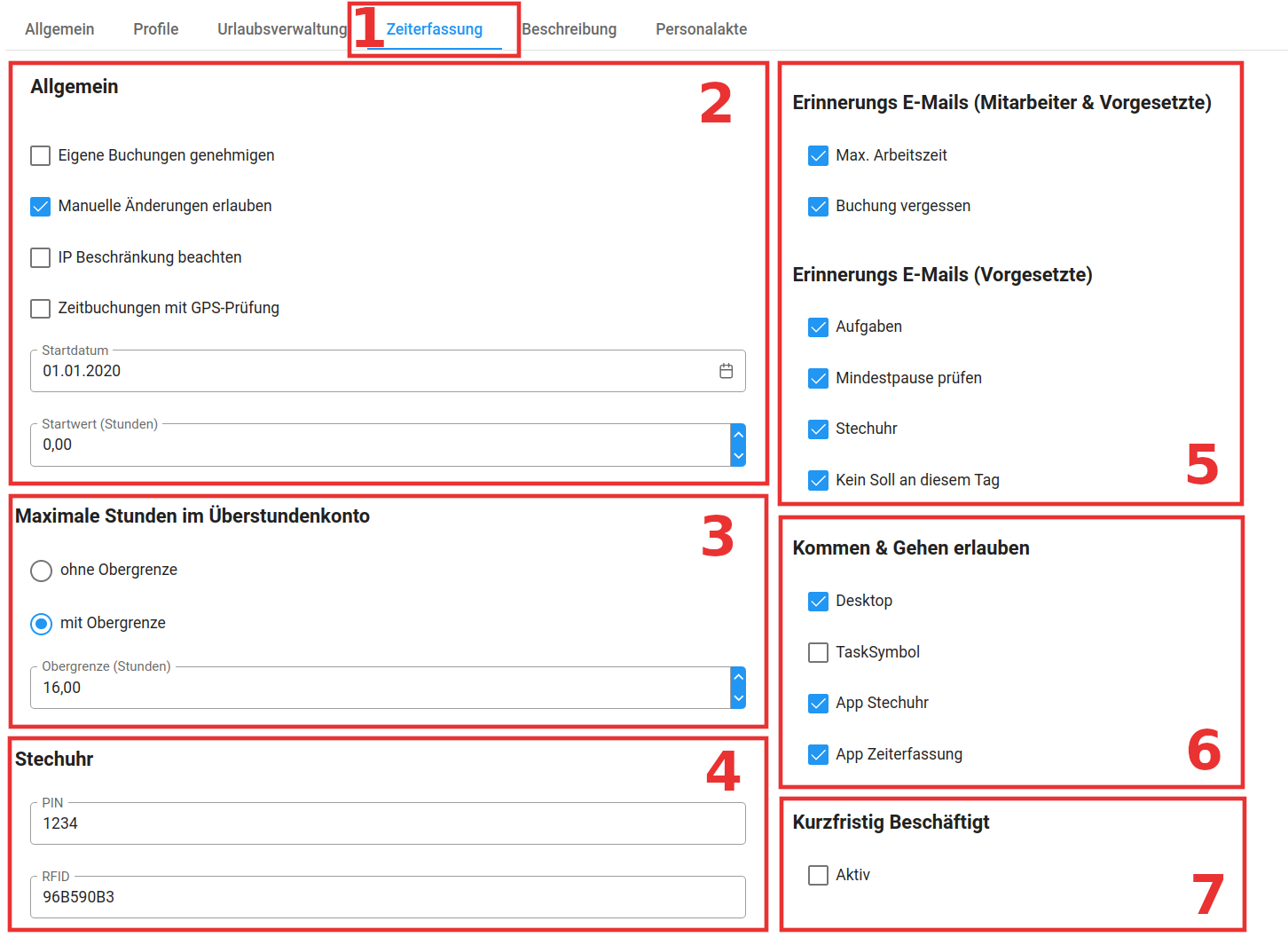Open the Beschreibung tab
Screen dimensions: 1288x945
[569, 29]
